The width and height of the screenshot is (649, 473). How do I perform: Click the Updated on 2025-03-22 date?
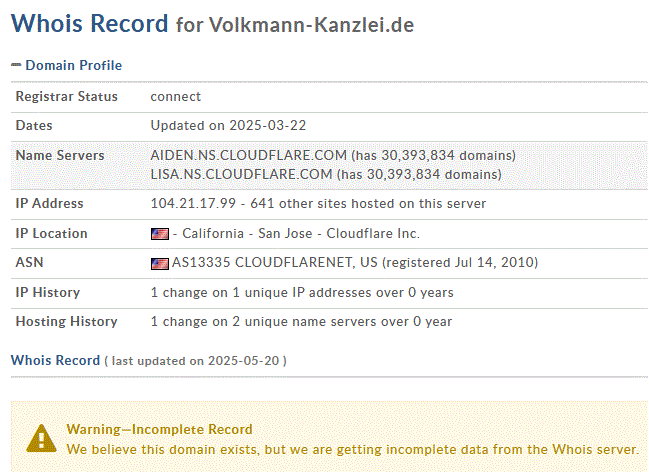pos(228,125)
